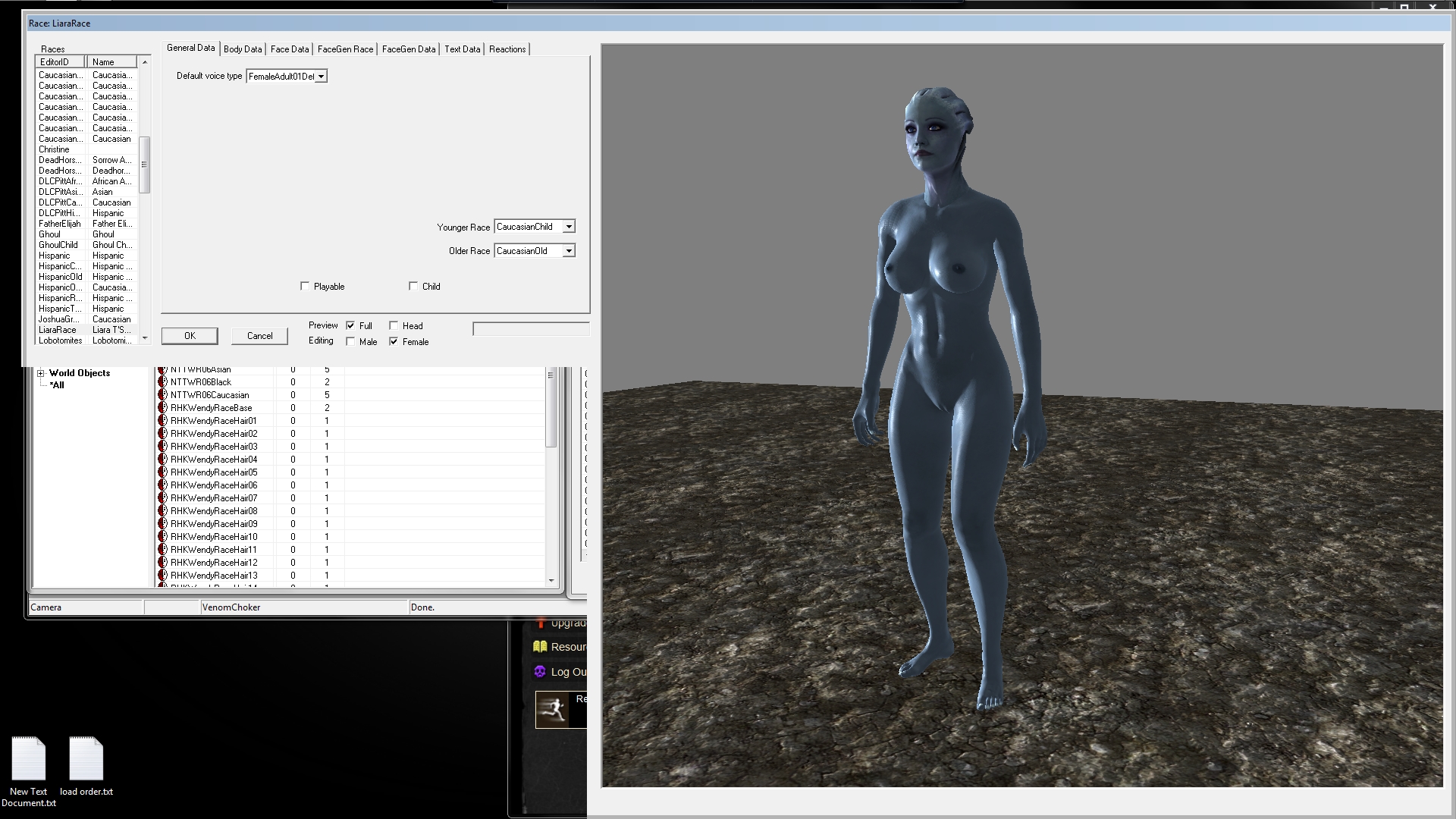The height and width of the screenshot is (819, 1456).
Task: Click the Races list scroll-up arrow
Action: click(145, 62)
